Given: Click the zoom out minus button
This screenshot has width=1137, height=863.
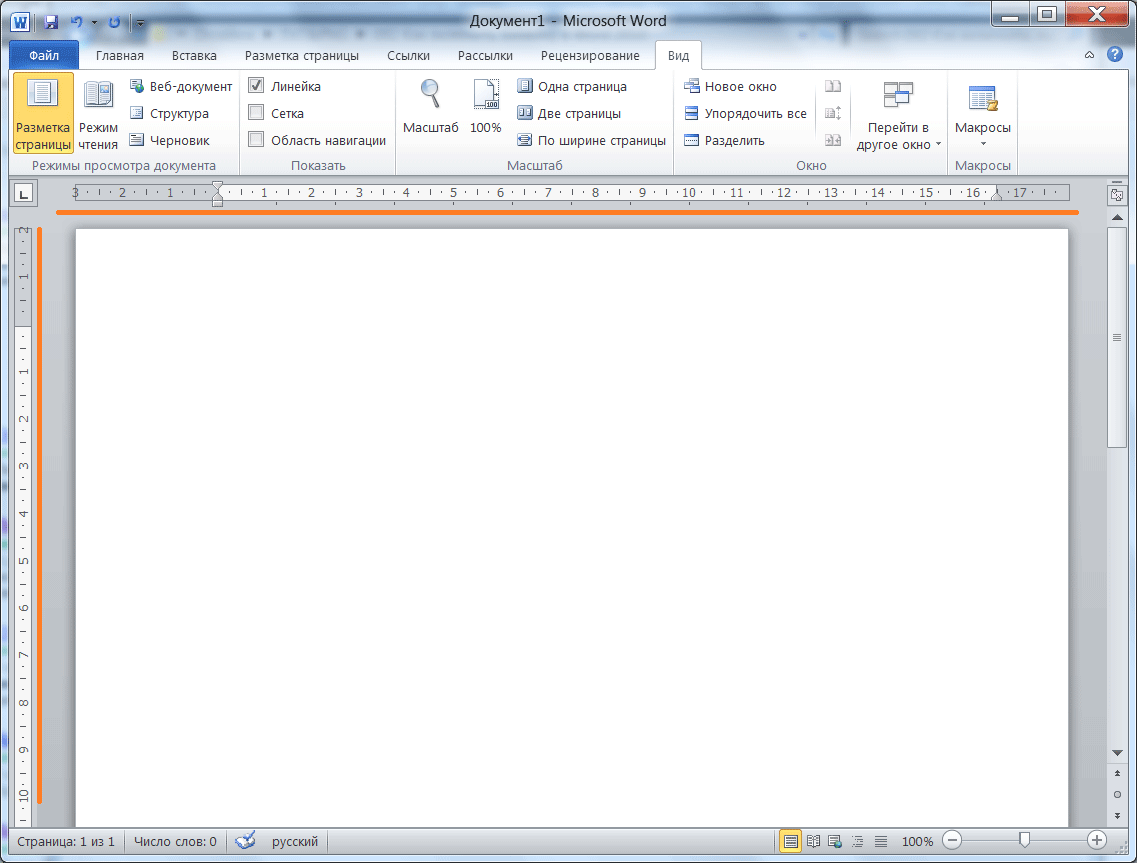Looking at the screenshot, I should tap(952, 841).
